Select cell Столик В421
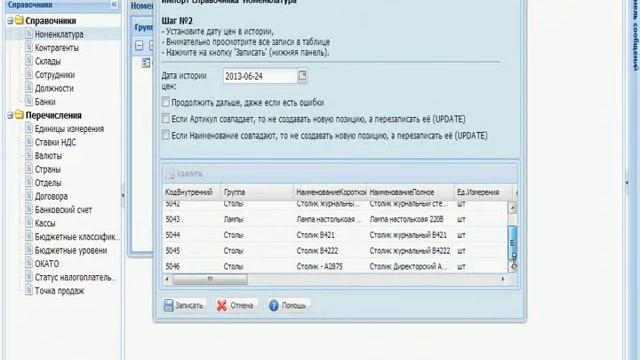The height and width of the screenshot is (360, 640). pyautogui.click(x=316, y=235)
